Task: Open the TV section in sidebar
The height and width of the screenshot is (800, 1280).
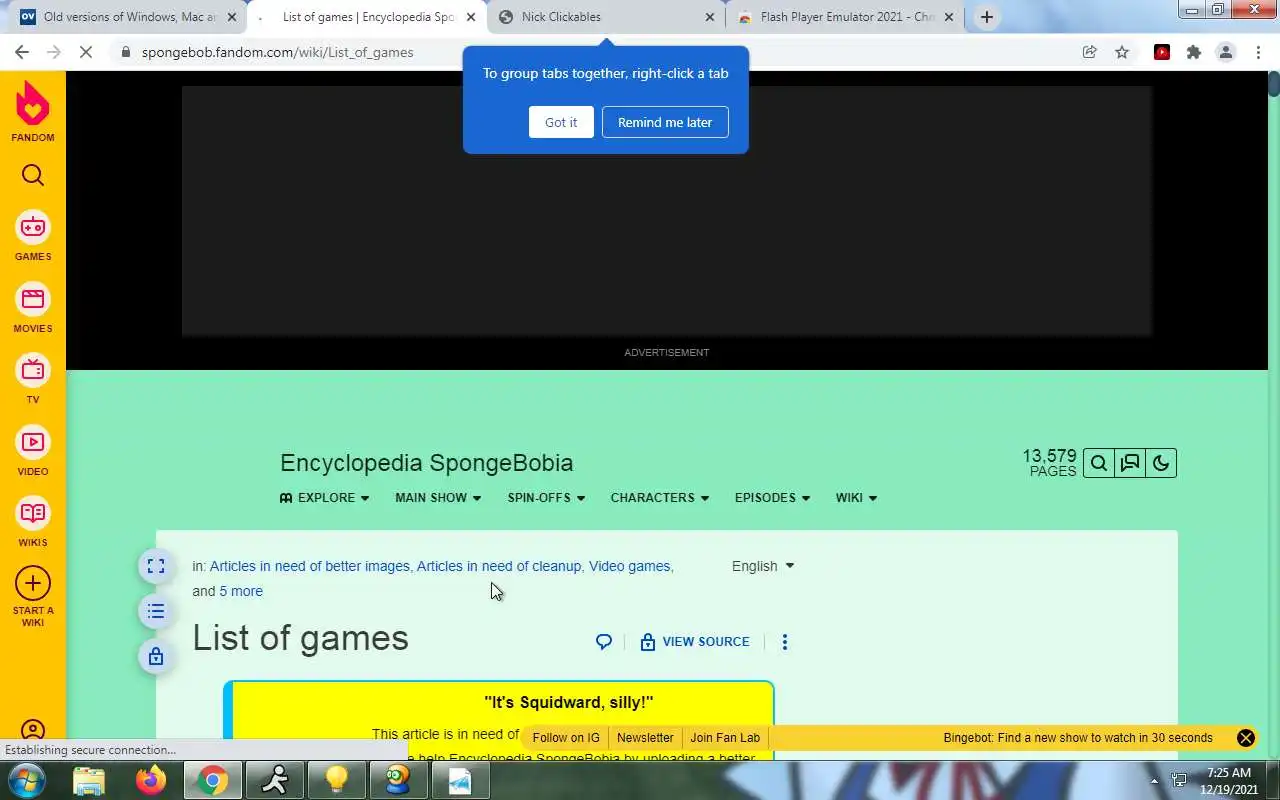Action: (33, 380)
